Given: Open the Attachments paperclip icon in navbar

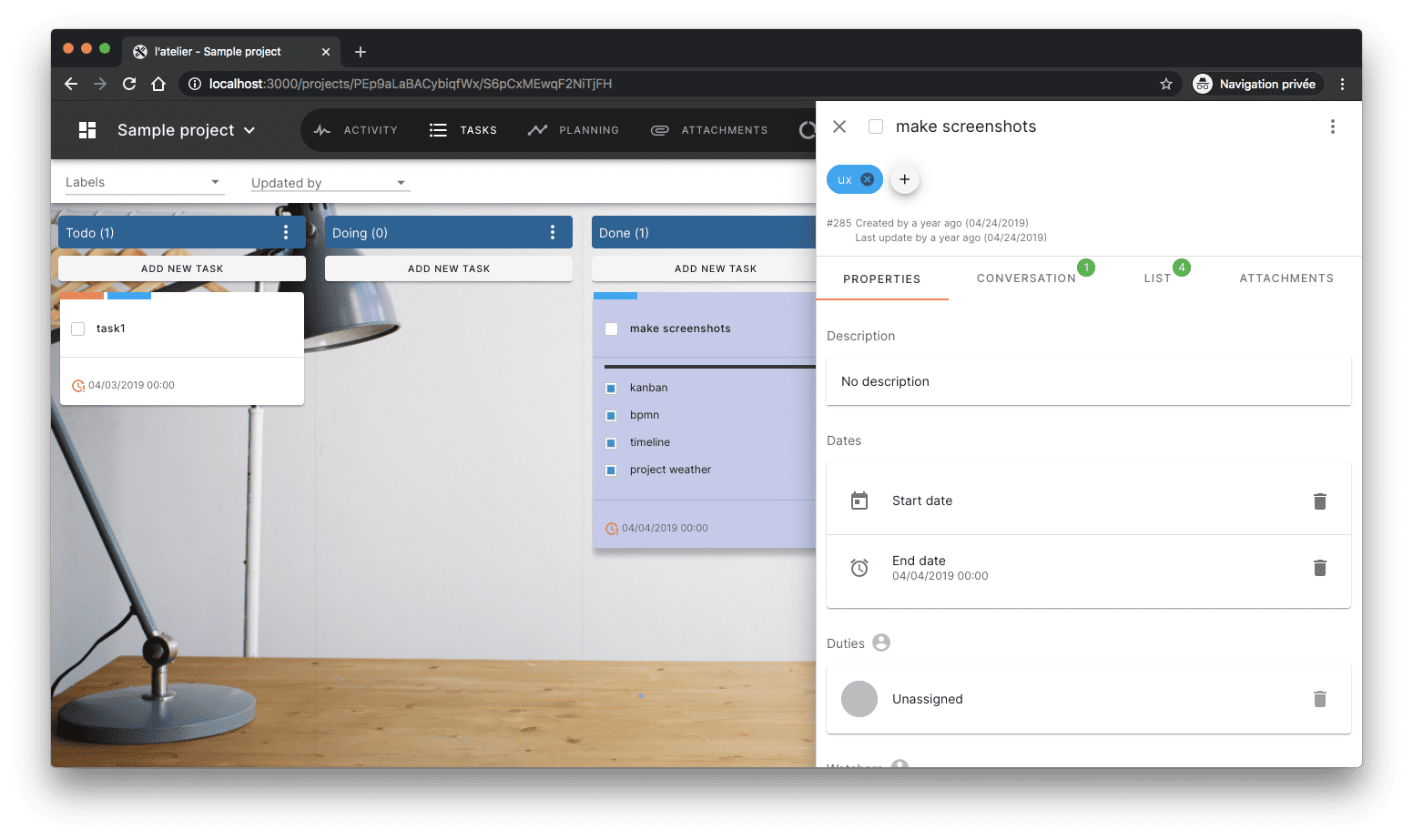Looking at the screenshot, I should pyautogui.click(x=660, y=130).
